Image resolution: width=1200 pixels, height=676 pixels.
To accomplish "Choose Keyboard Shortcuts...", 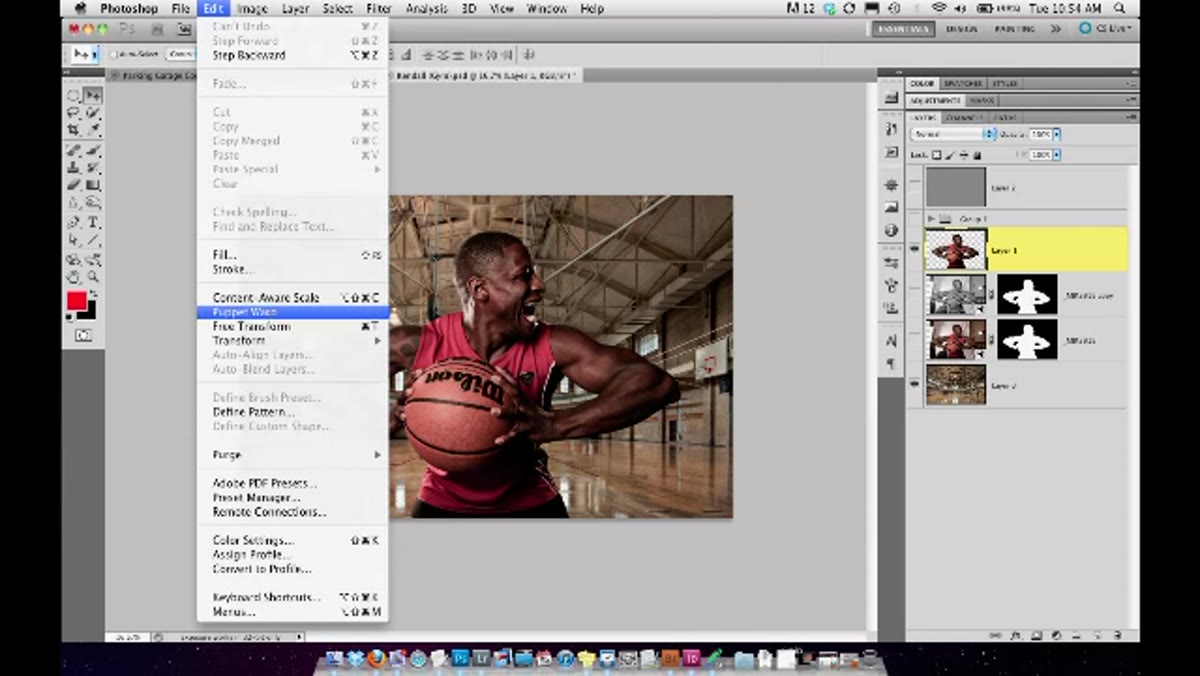I will tap(292, 597).
